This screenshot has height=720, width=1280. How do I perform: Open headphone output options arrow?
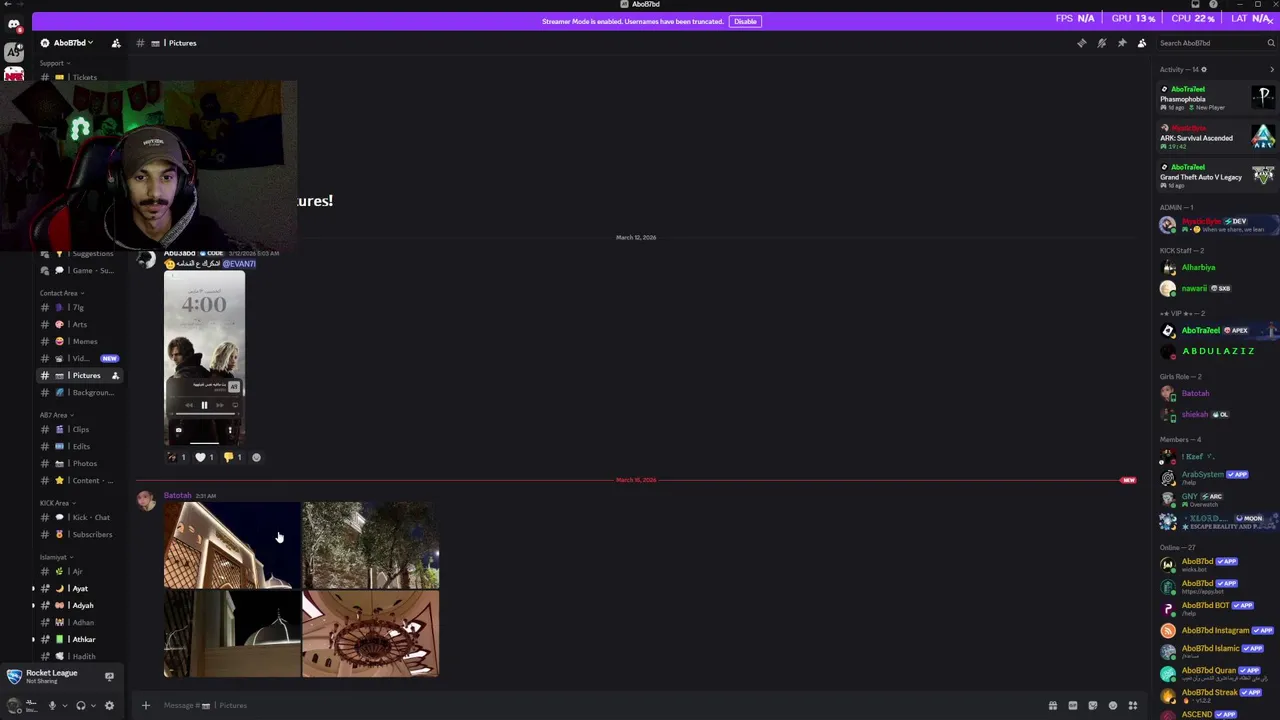(x=93, y=705)
